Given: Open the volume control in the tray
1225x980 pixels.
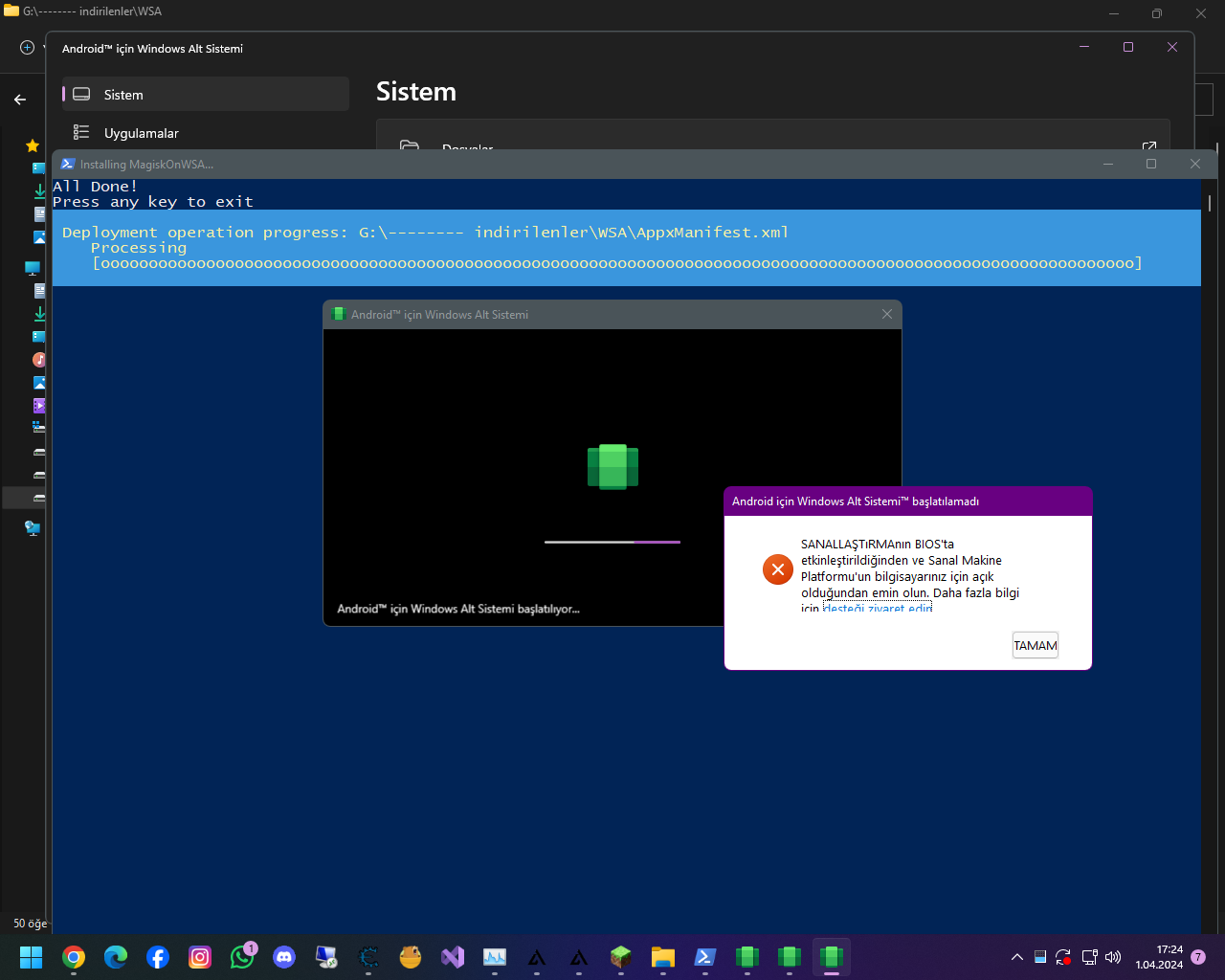Looking at the screenshot, I should (x=1113, y=957).
